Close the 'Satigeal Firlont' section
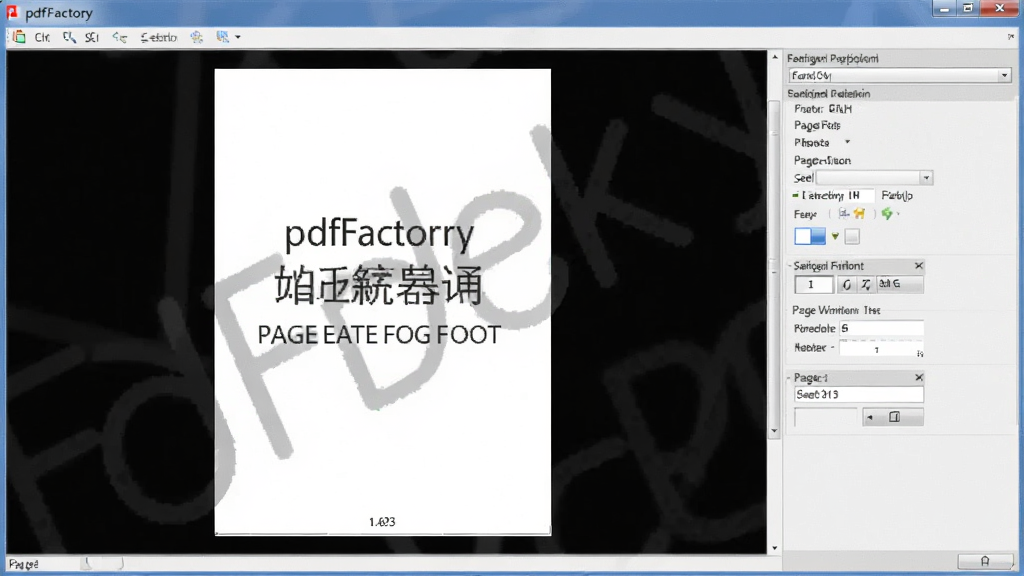Screen dimensions: 1024x576 (919, 266)
